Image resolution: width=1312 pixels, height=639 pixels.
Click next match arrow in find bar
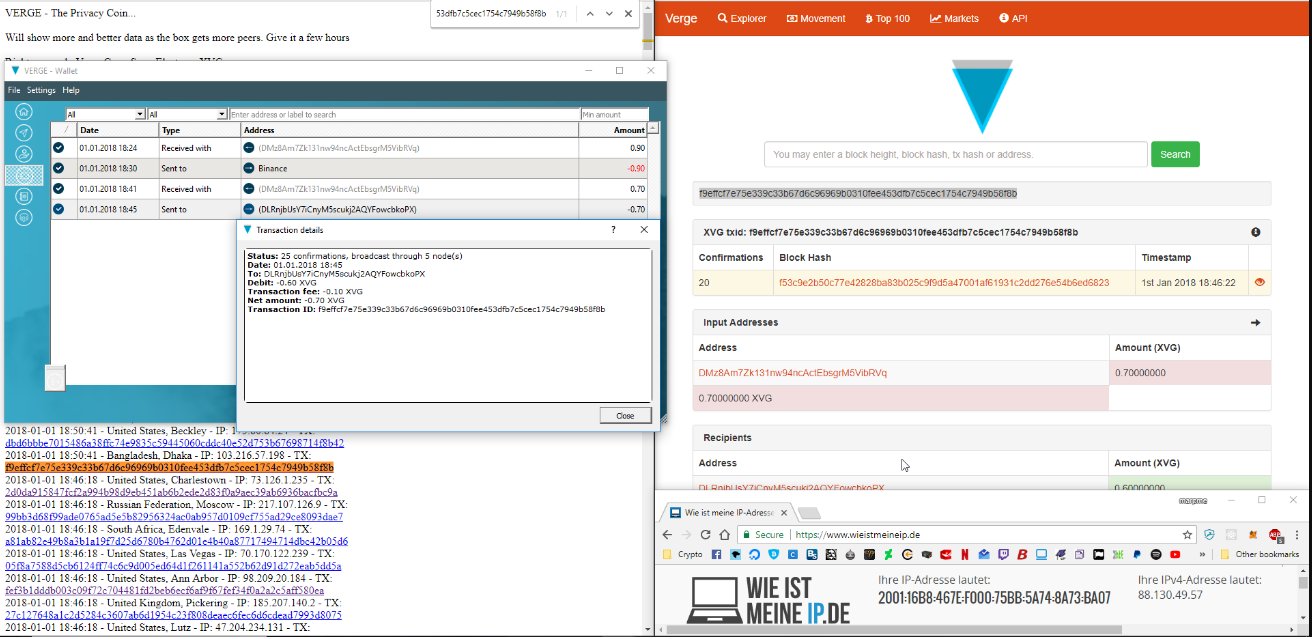click(610, 14)
